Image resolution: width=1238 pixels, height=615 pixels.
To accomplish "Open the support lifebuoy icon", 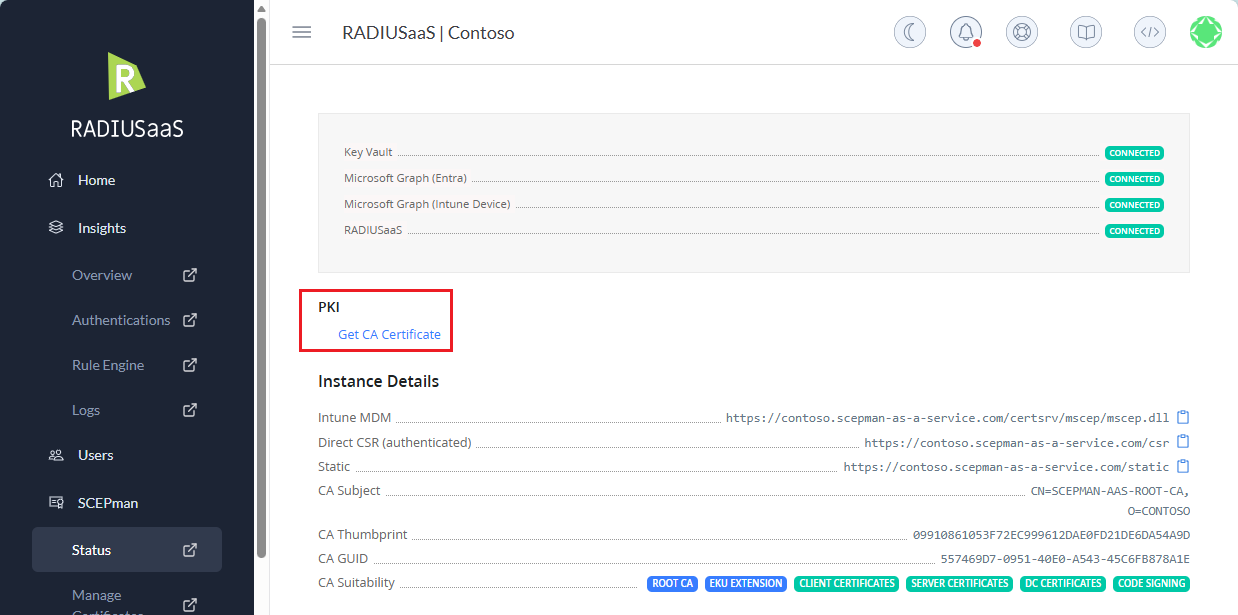I will coord(1021,32).
